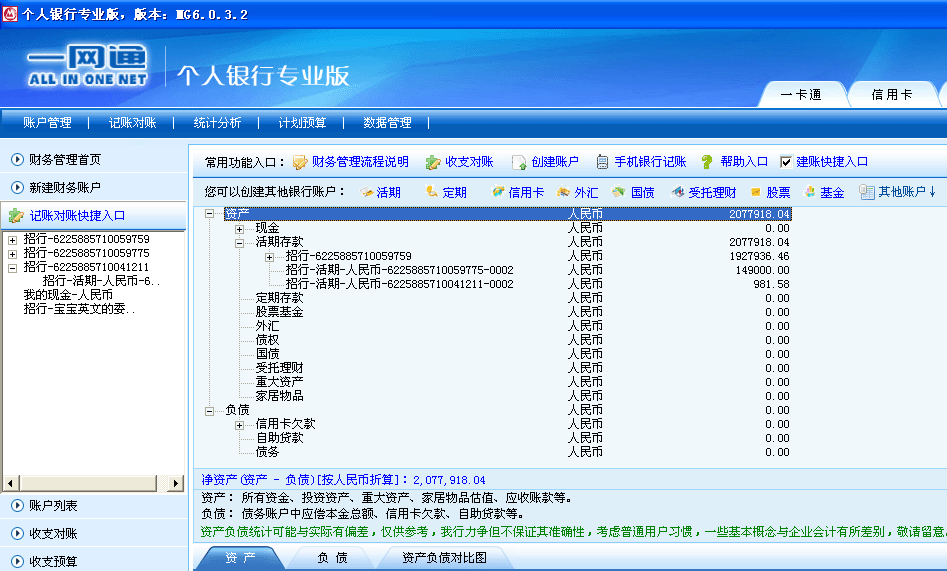Viewport: 947px width, 571px height.
Task: Click the 帮助入口 question mark icon
Action: pos(707,162)
